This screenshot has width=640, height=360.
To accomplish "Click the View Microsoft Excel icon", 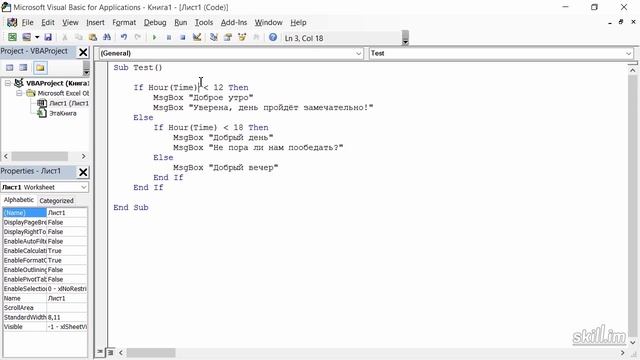I will 12,38.
